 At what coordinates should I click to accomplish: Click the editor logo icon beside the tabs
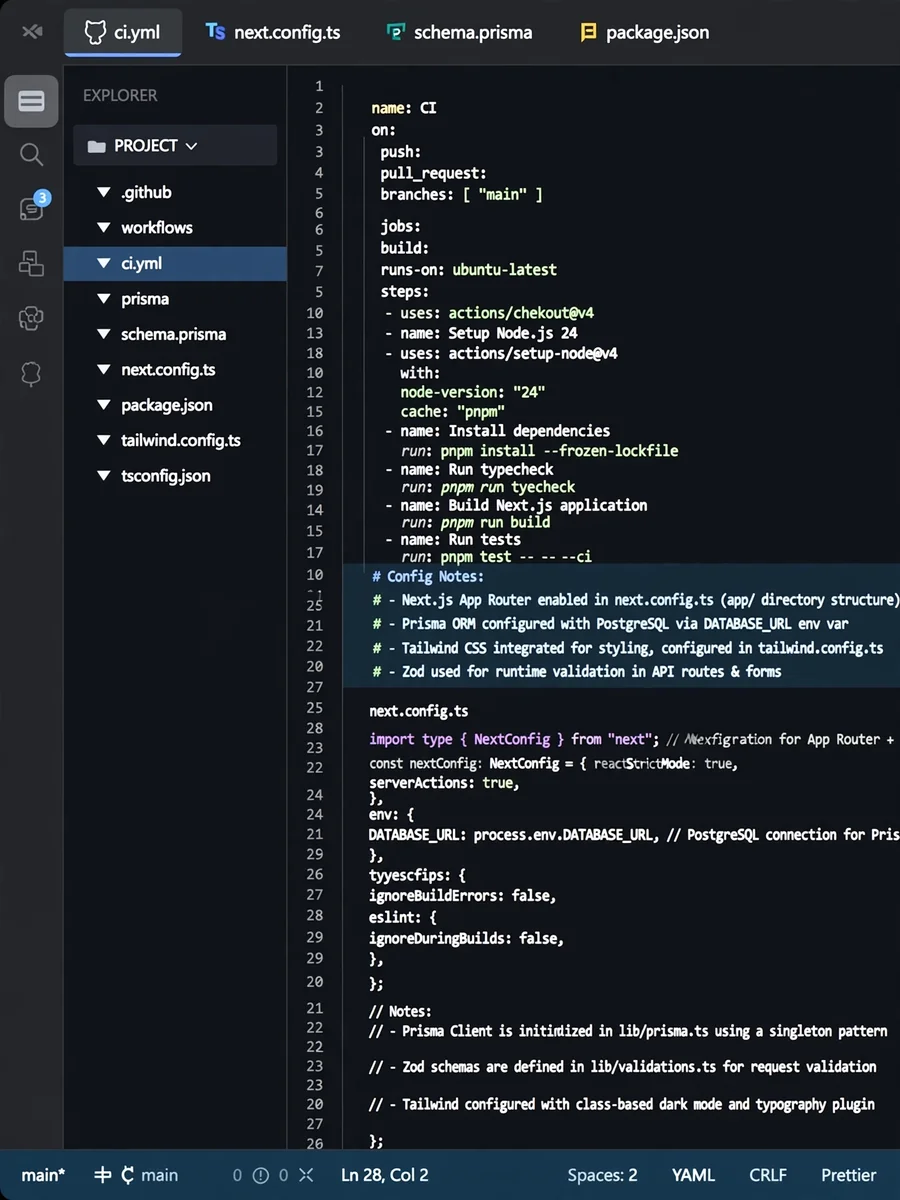31,31
